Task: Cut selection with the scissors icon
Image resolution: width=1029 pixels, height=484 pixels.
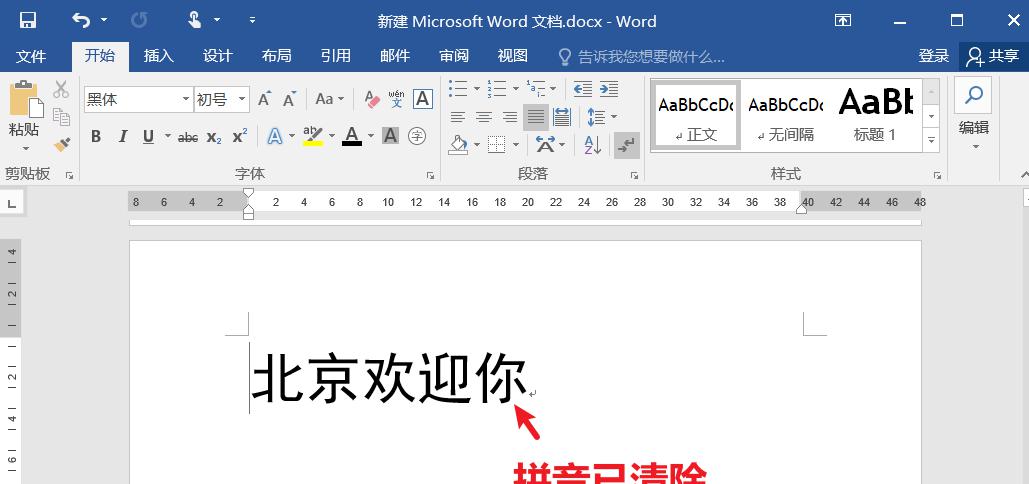Action: point(61,89)
